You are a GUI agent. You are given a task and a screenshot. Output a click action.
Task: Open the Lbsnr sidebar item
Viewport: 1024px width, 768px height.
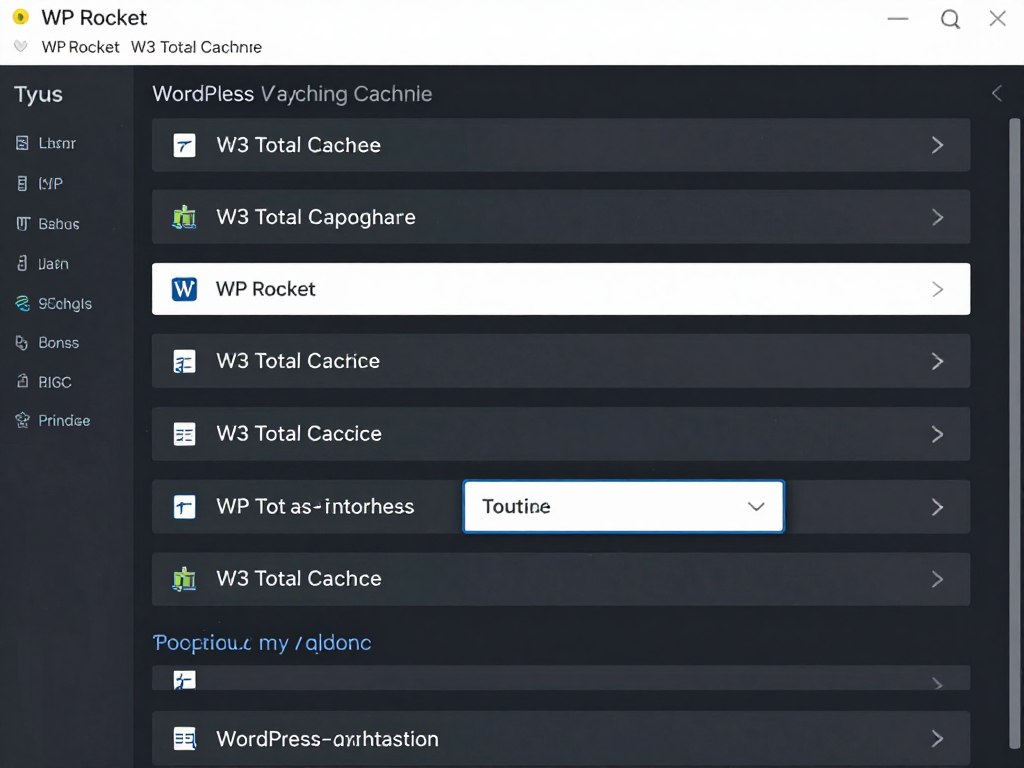point(57,143)
